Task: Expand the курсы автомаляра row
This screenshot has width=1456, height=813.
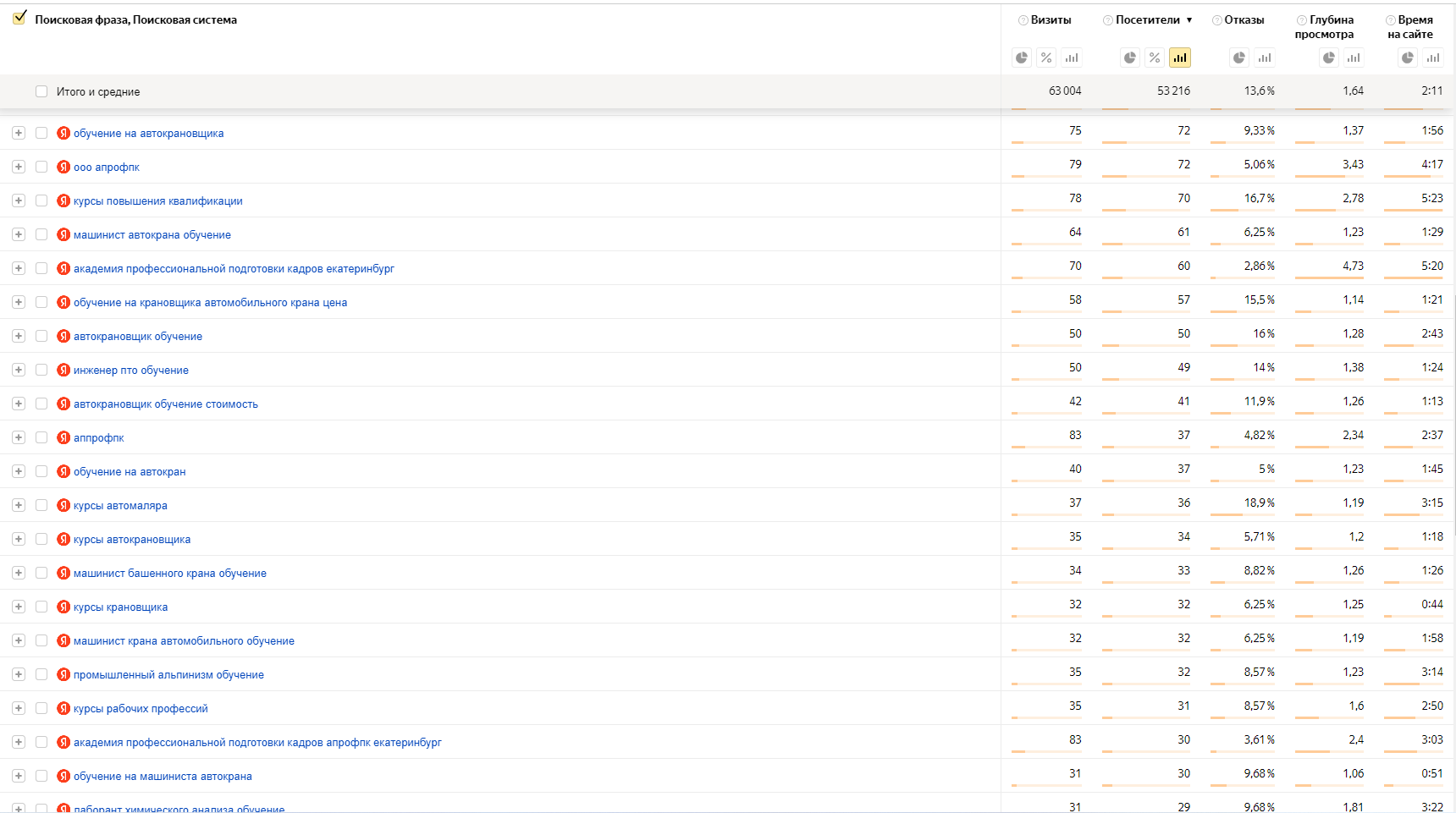Action: [x=19, y=505]
